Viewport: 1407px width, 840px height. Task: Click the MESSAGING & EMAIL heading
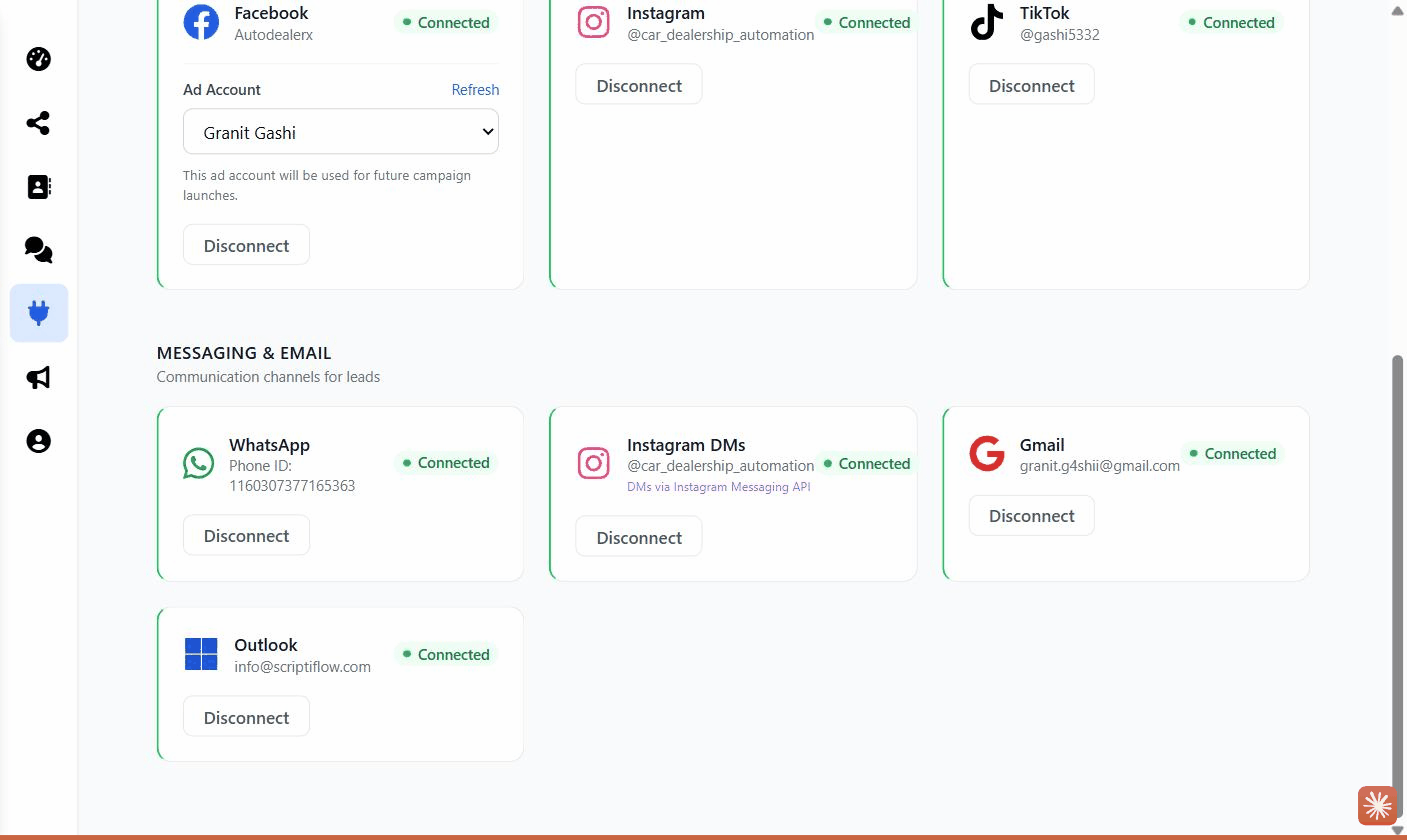pyautogui.click(x=244, y=353)
